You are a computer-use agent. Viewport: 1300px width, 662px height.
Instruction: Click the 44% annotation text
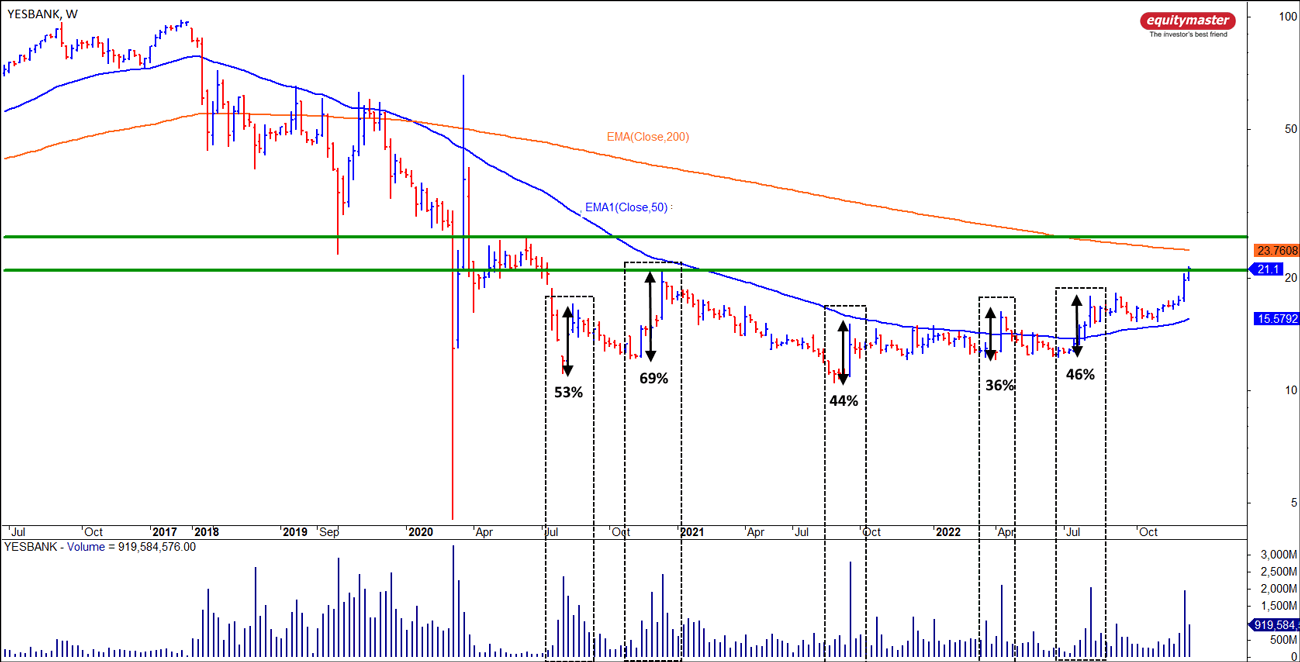point(844,400)
